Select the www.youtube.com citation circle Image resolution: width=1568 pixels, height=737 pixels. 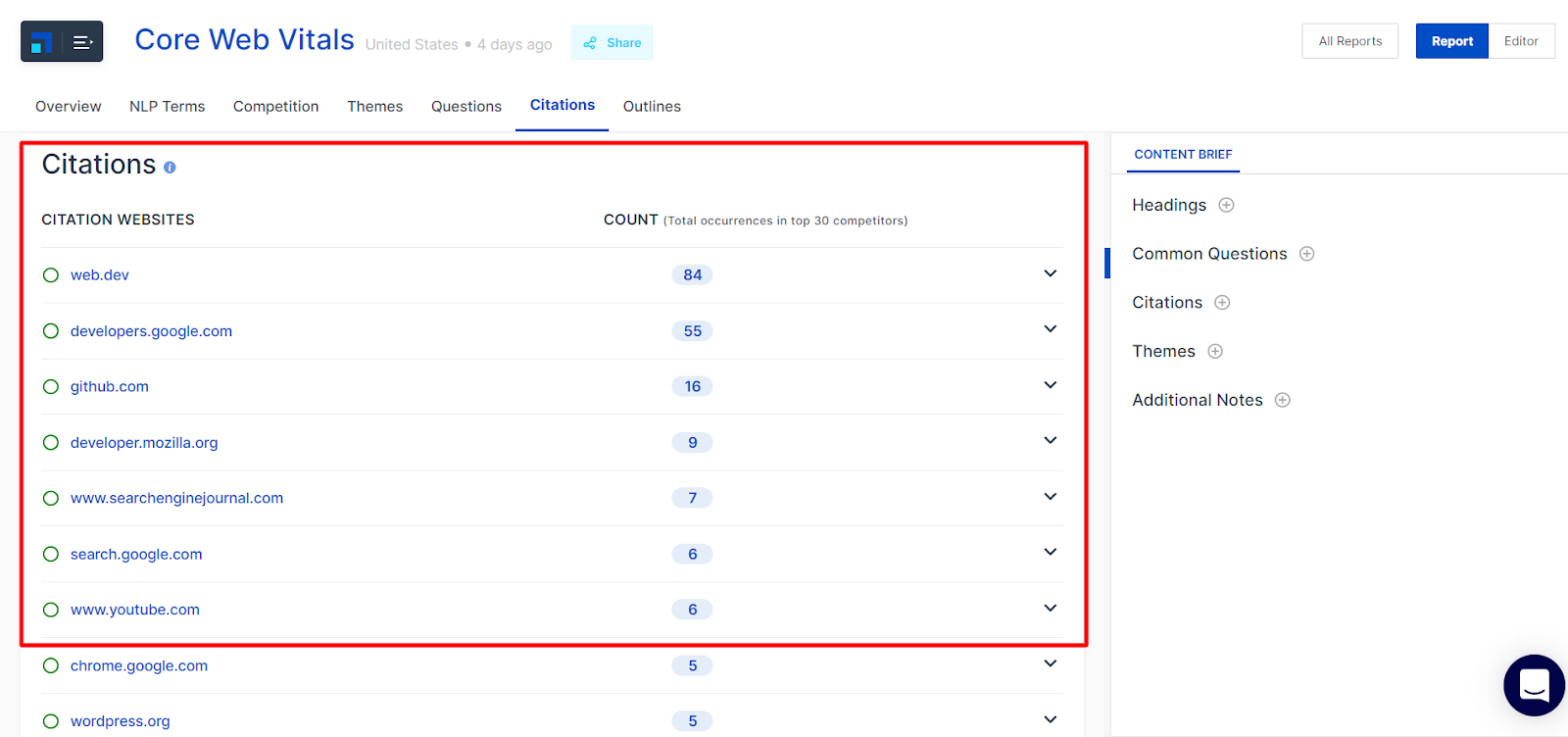point(51,610)
